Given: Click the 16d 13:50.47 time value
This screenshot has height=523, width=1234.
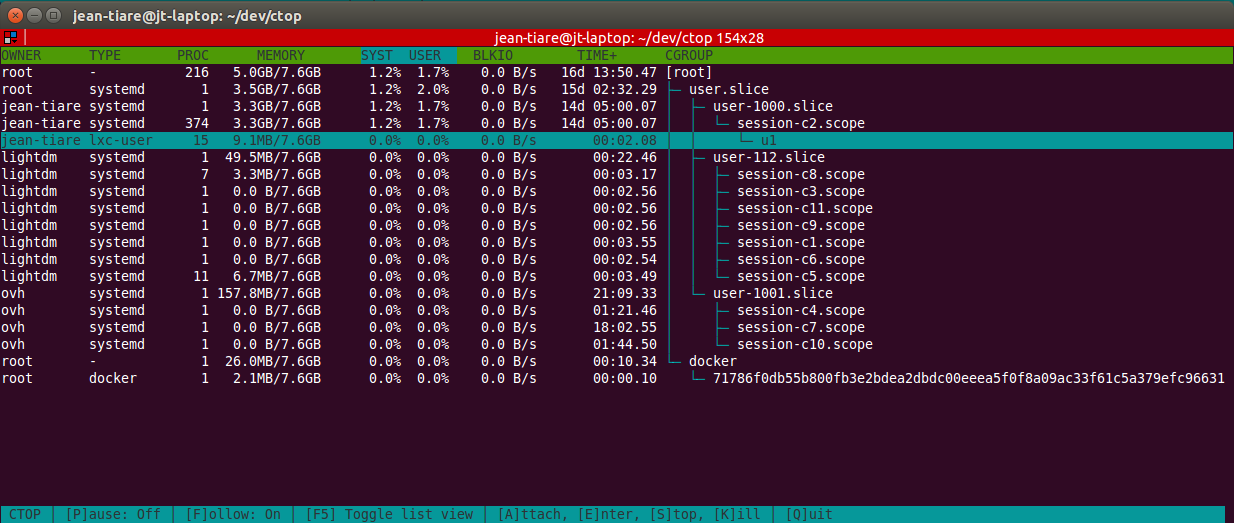Looking at the screenshot, I should click(609, 72).
